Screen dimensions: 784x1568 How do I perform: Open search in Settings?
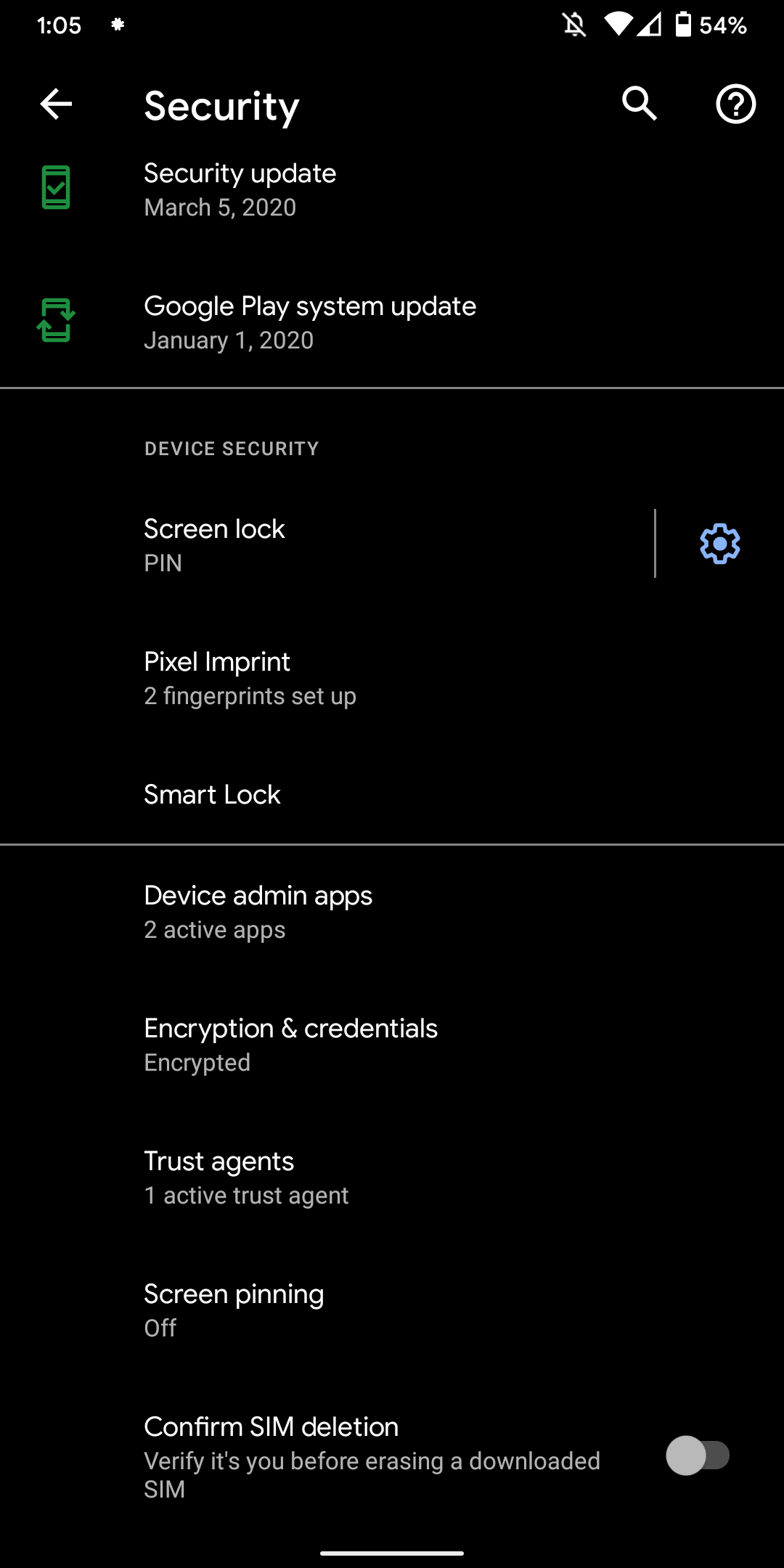[x=639, y=105]
